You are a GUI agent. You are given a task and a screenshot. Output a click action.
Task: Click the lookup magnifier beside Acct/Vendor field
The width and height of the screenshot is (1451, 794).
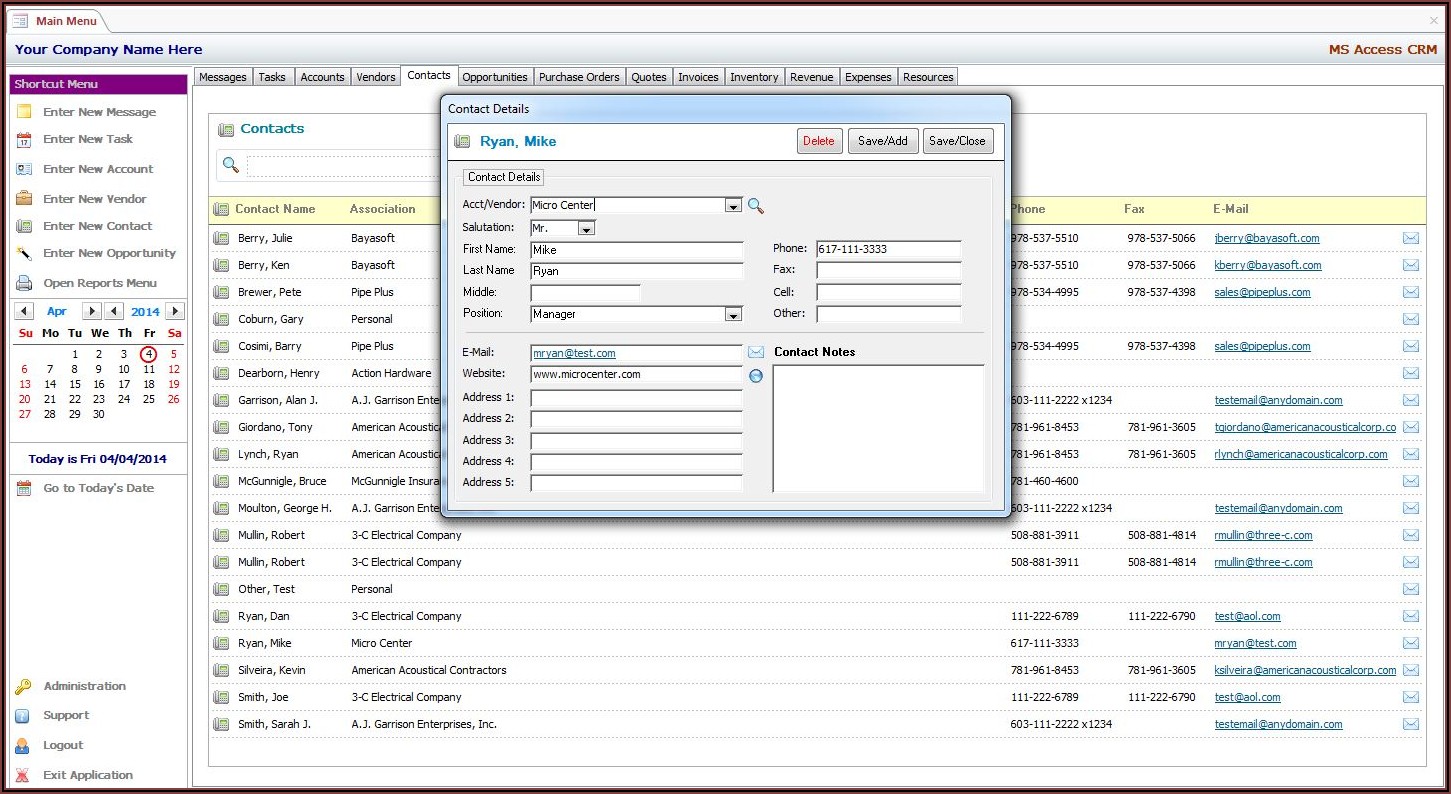pos(756,206)
